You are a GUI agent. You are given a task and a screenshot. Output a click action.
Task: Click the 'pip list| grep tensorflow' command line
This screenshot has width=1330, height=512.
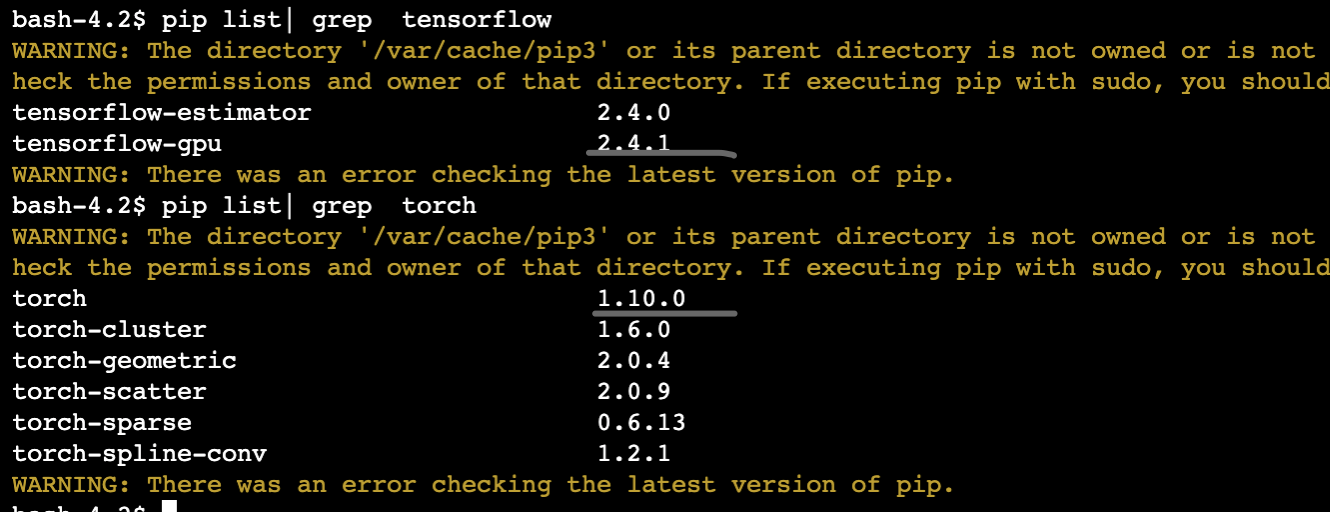coord(357,19)
